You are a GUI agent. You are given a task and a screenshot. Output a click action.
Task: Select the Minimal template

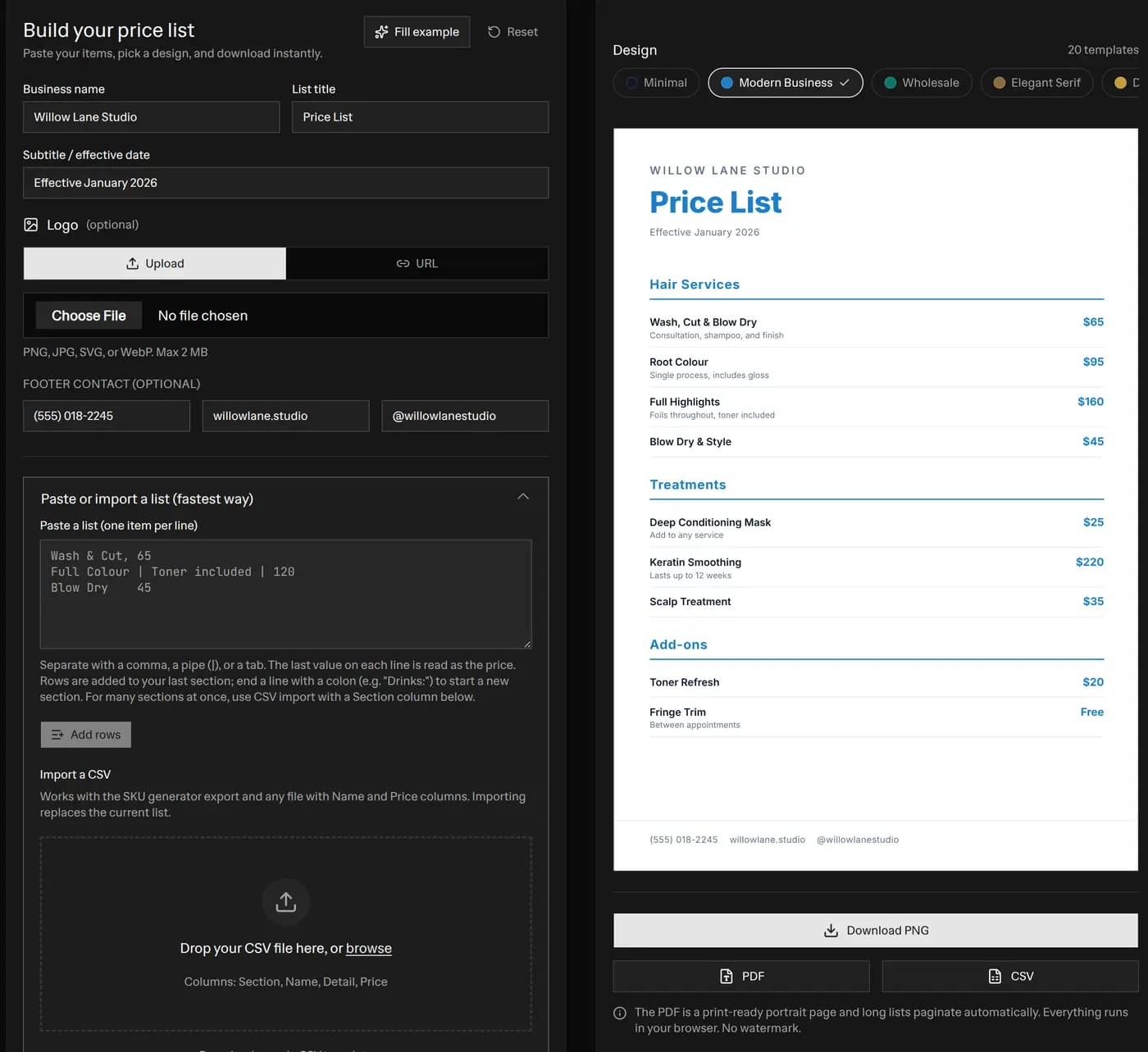coord(656,83)
